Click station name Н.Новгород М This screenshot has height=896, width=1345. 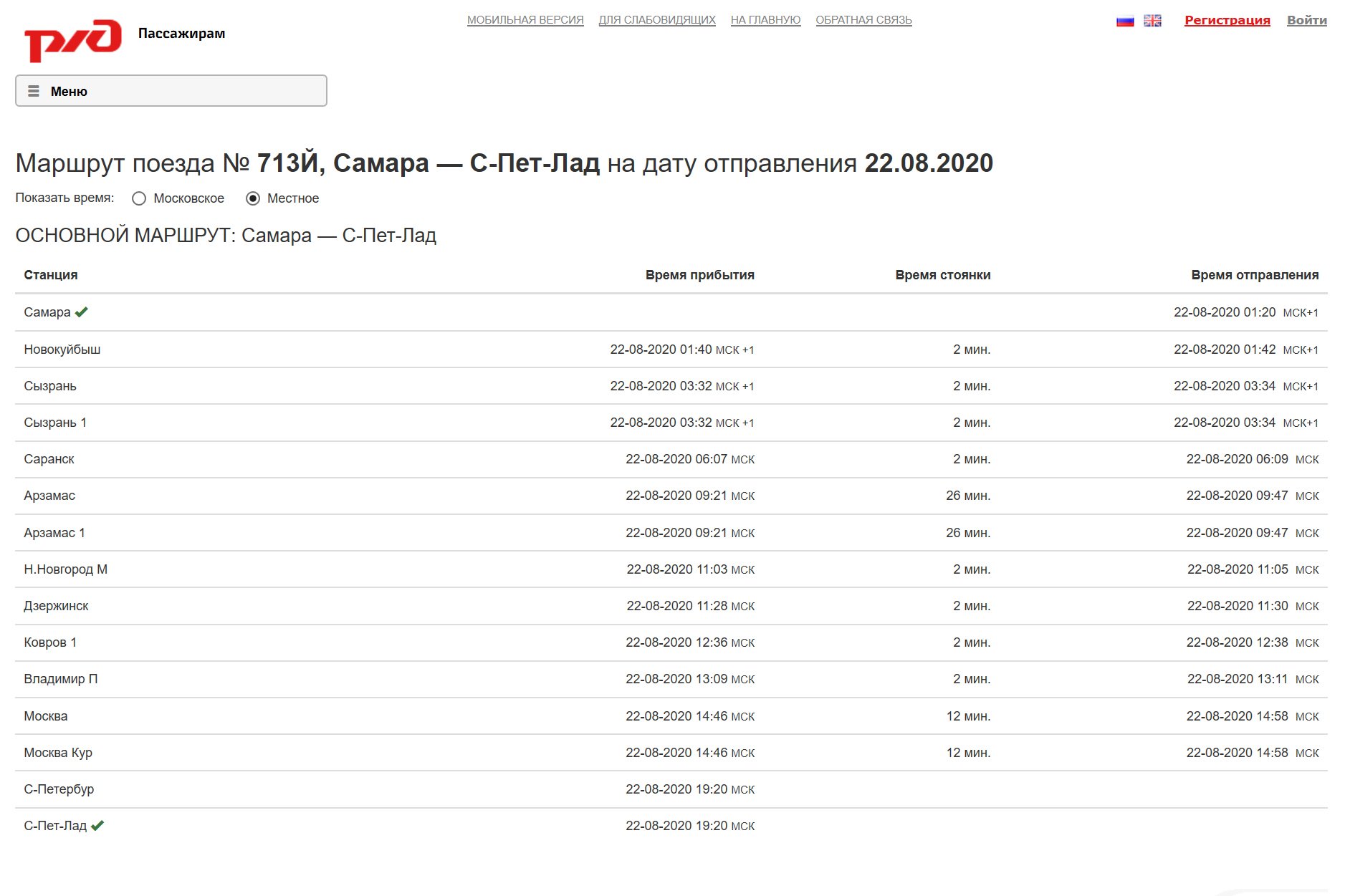tap(66, 569)
